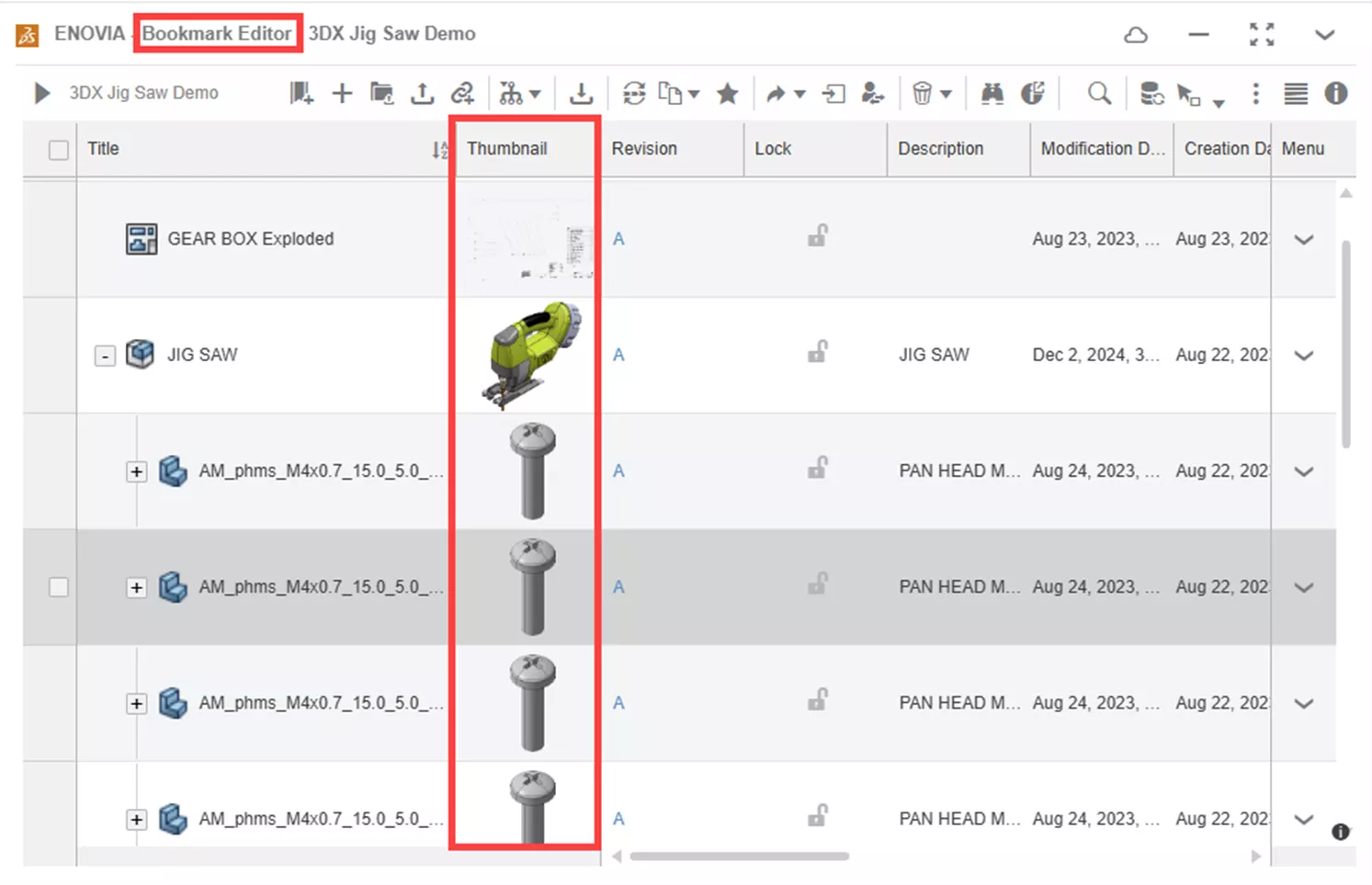Click the jig saw thumbnail image
1372x885 pixels.
(531, 355)
